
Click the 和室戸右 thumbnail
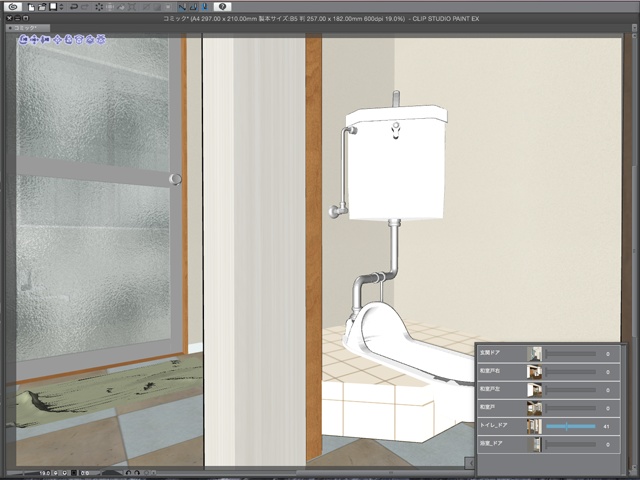534,372
